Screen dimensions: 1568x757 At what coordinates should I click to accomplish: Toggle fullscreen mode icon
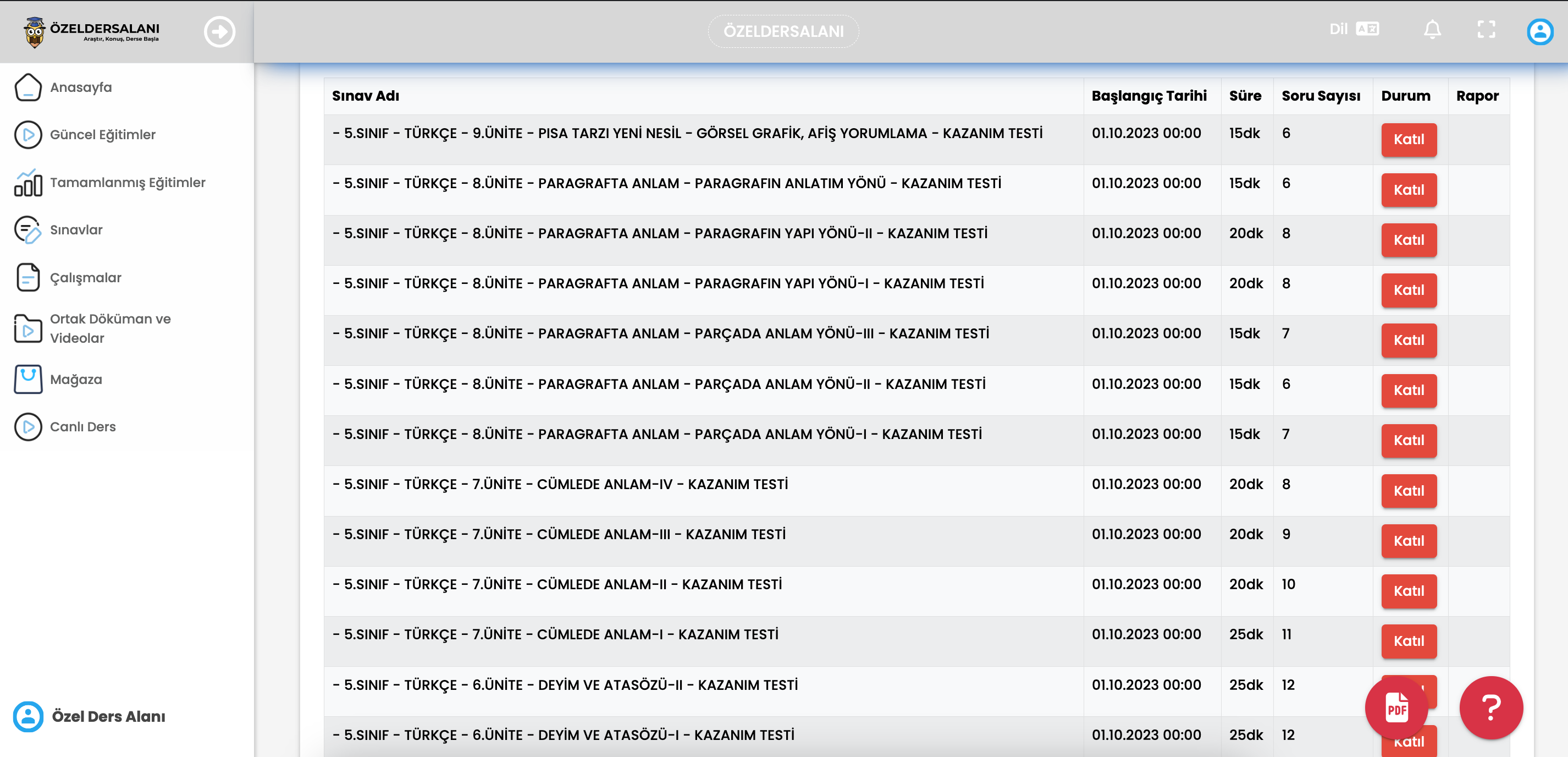click(1486, 30)
